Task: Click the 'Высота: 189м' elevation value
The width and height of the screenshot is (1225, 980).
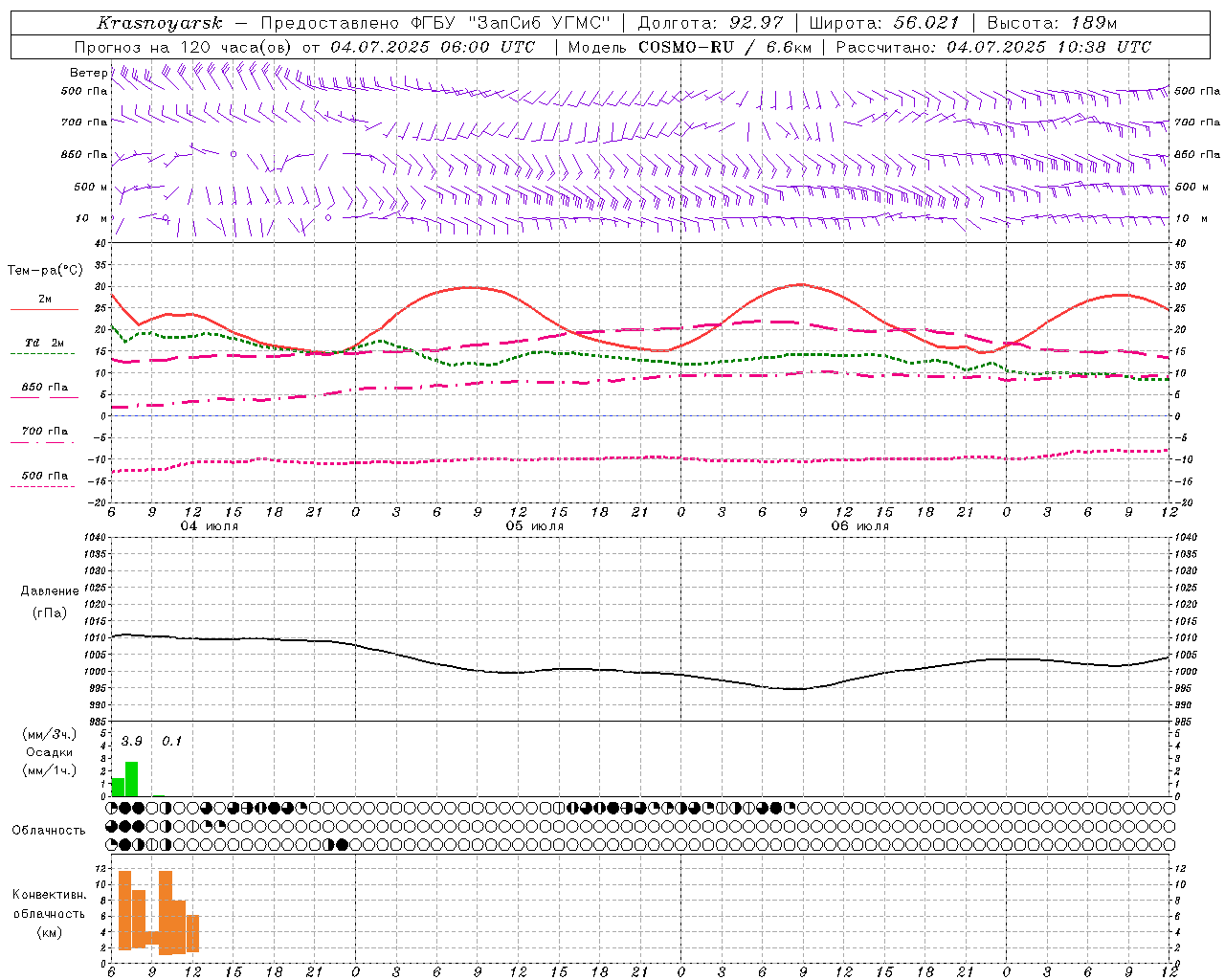Action: tap(1051, 23)
